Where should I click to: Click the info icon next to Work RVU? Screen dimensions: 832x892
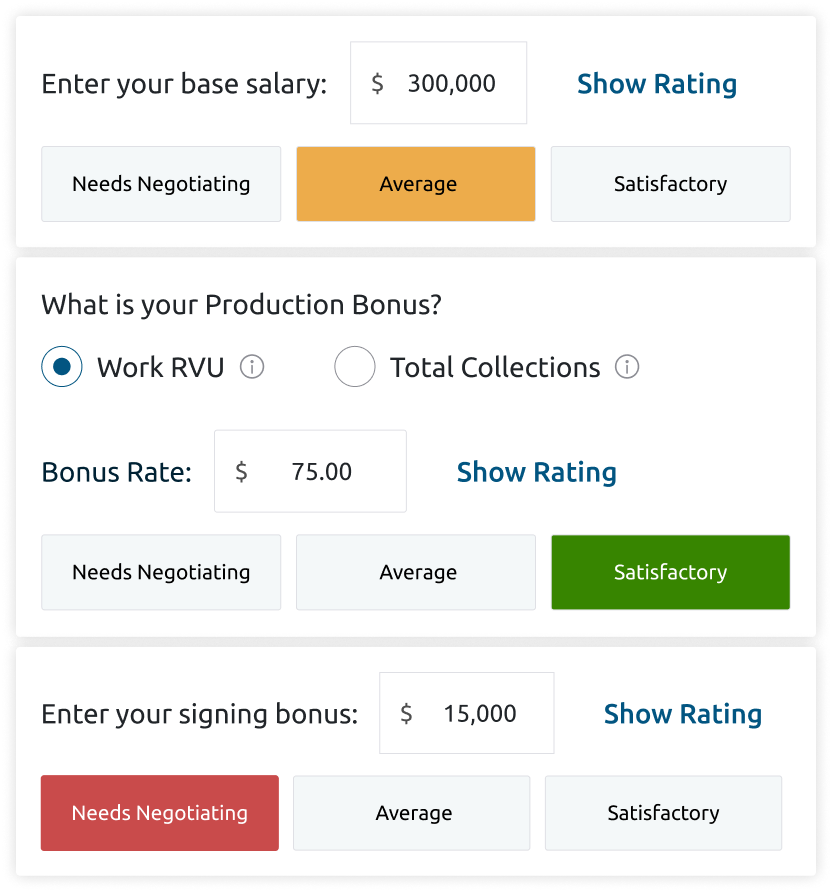click(253, 367)
